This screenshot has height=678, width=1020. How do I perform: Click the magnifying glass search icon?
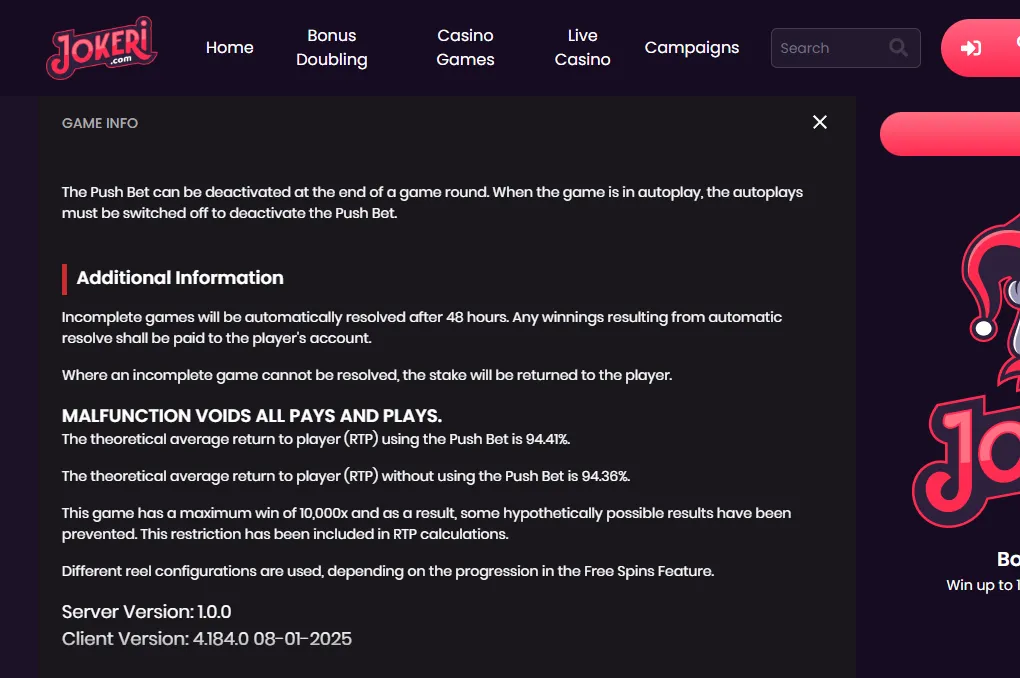tap(898, 47)
